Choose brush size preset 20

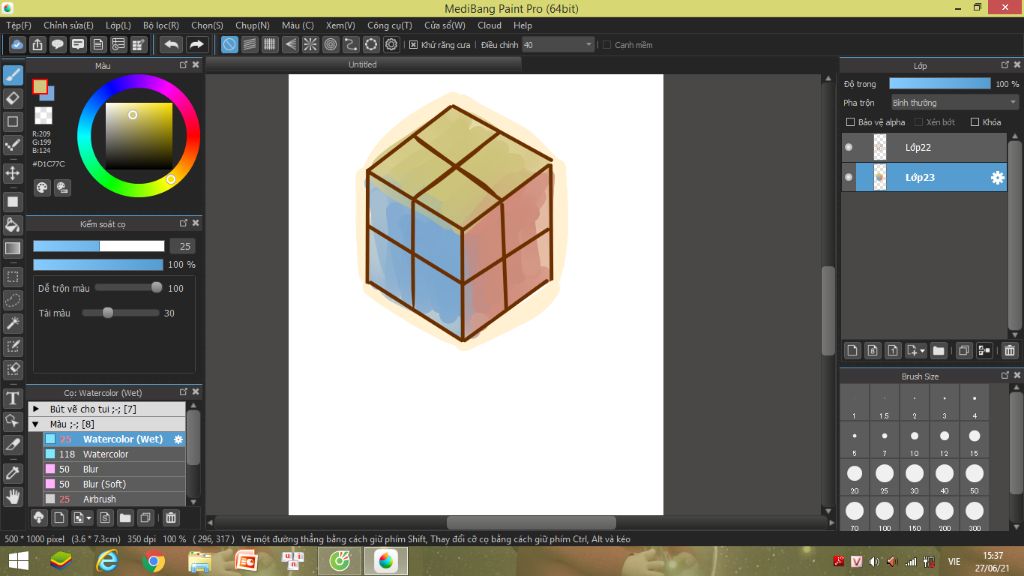854,478
